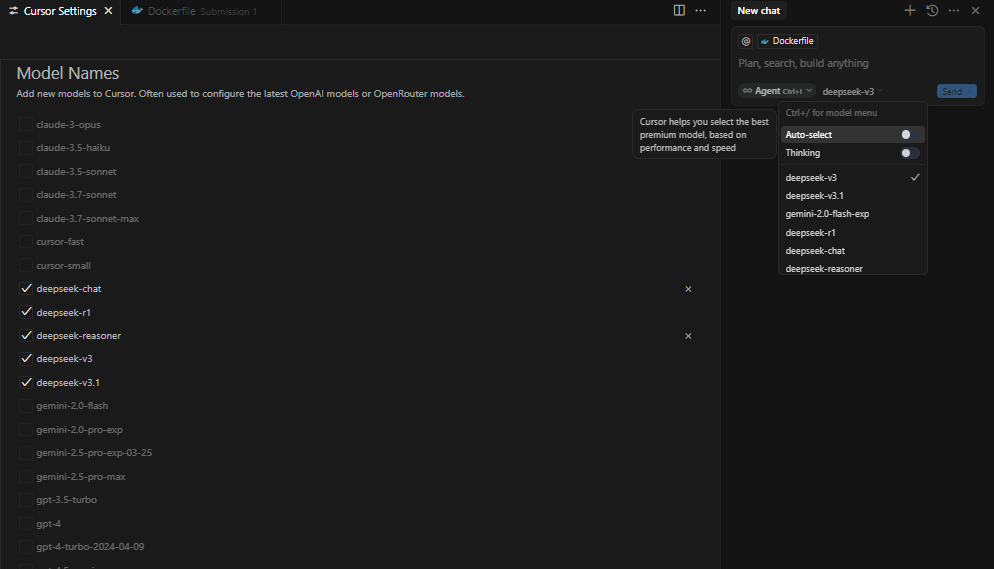Uncheck the deepseek-chat checkbox
Screen dimensions: 994x569
pos(25,288)
